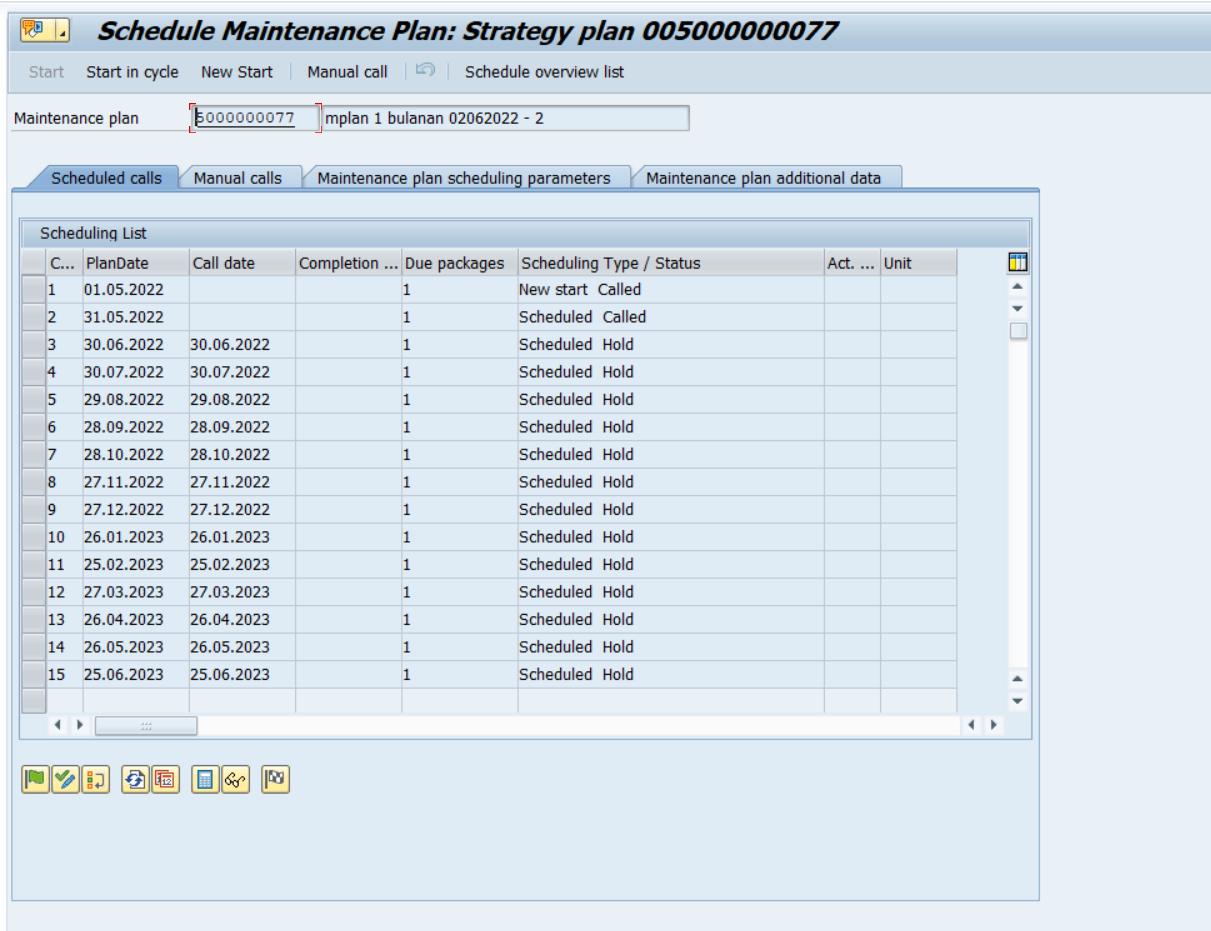Display call details with the glasses icon
This screenshot has width=1211, height=931.
[x=235, y=777]
